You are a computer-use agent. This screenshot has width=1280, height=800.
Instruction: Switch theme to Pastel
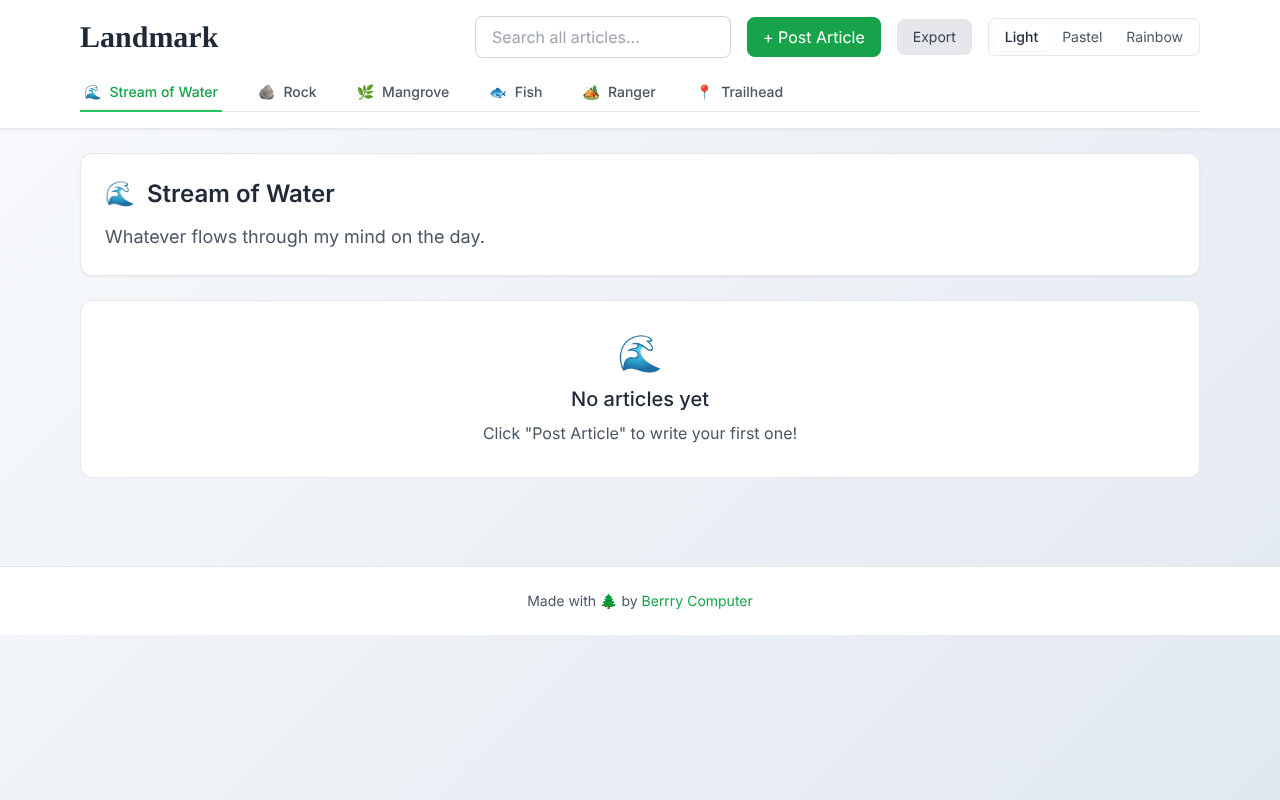1082,37
